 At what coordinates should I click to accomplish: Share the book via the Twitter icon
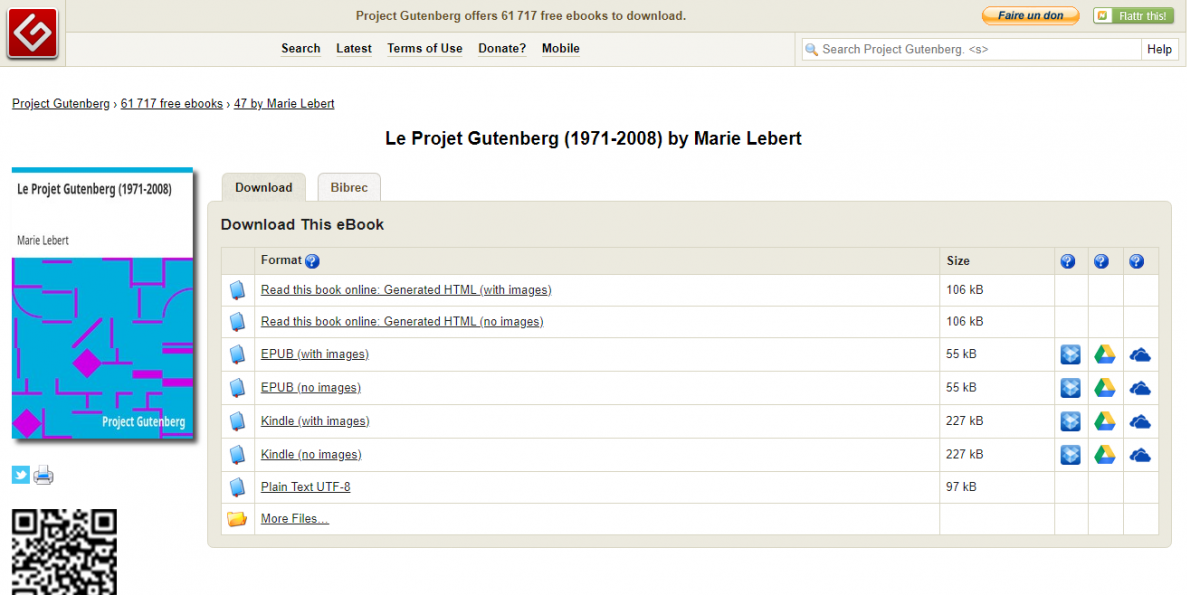point(19,474)
